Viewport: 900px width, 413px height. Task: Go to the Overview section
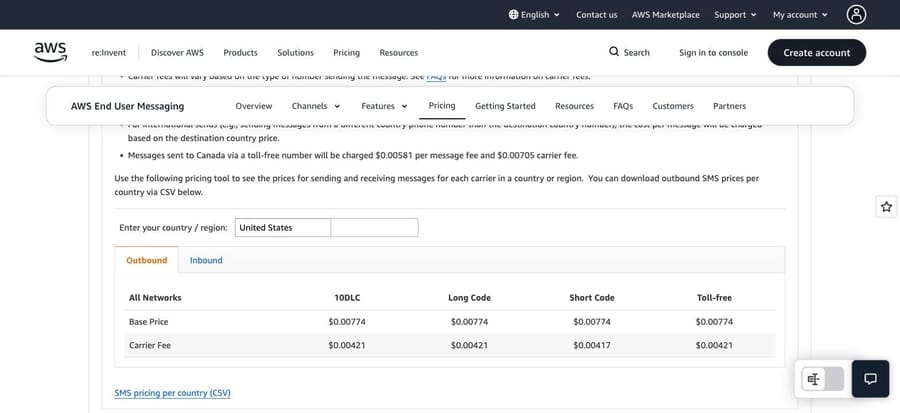(x=254, y=106)
